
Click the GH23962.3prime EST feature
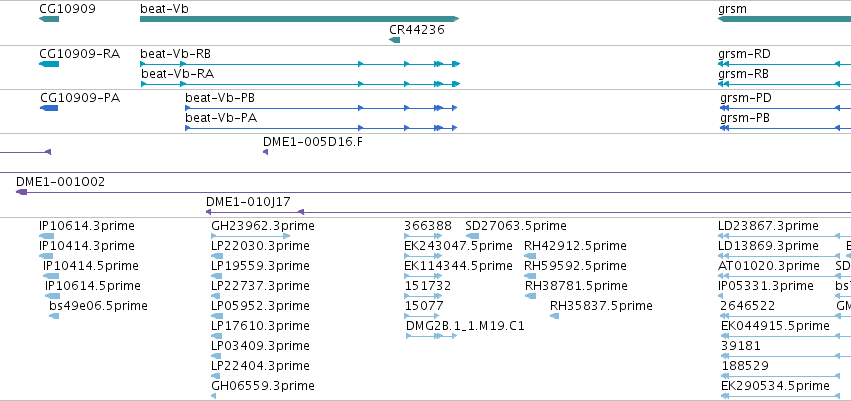click(250, 236)
